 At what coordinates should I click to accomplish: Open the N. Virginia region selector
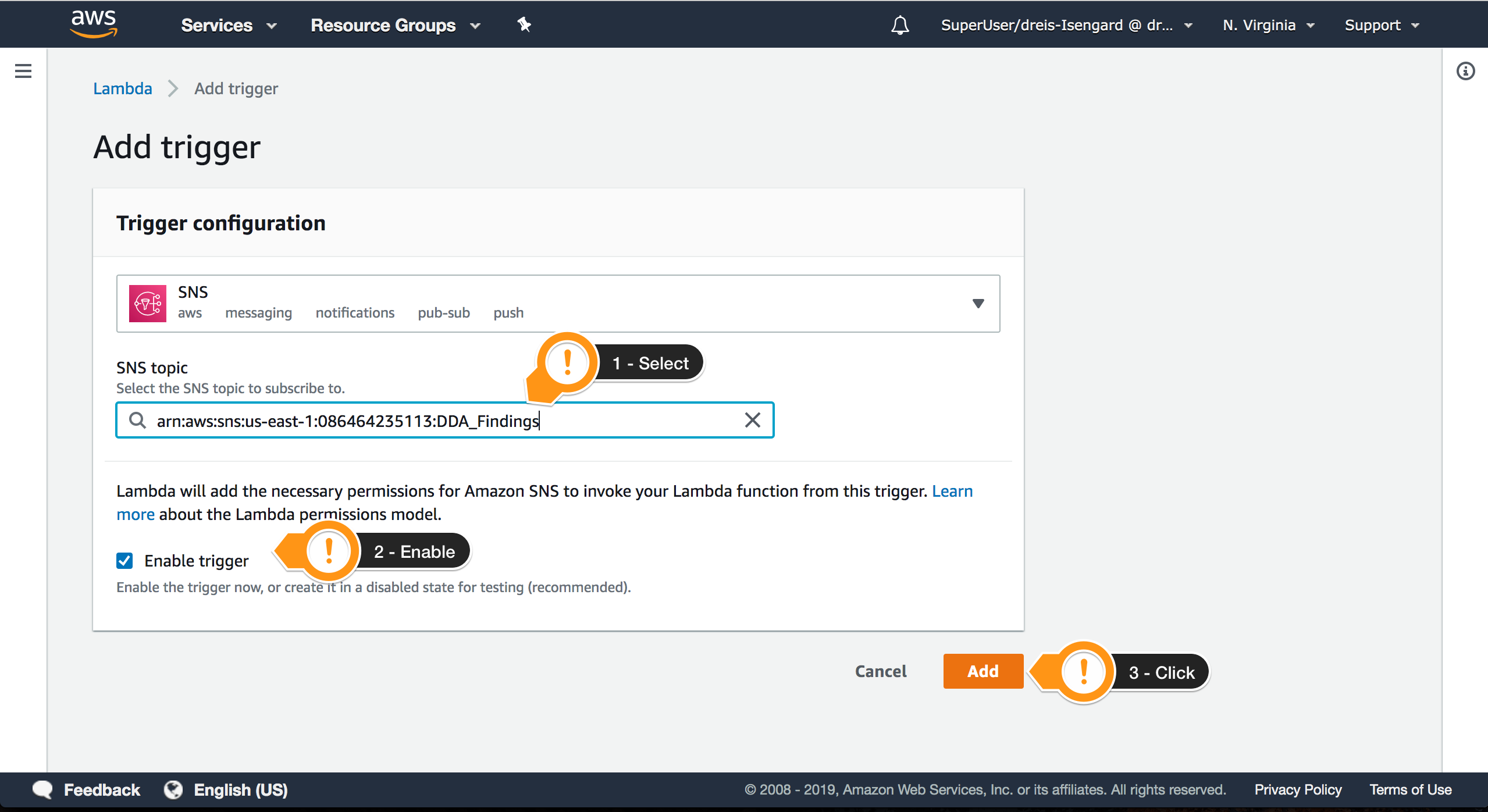tap(1268, 25)
